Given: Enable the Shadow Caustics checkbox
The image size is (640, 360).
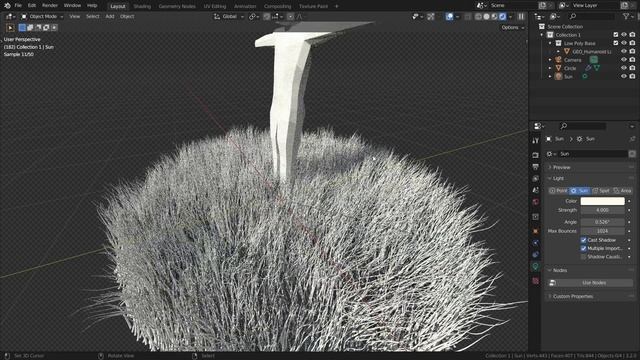Looking at the screenshot, I should [x=583, y=257].
